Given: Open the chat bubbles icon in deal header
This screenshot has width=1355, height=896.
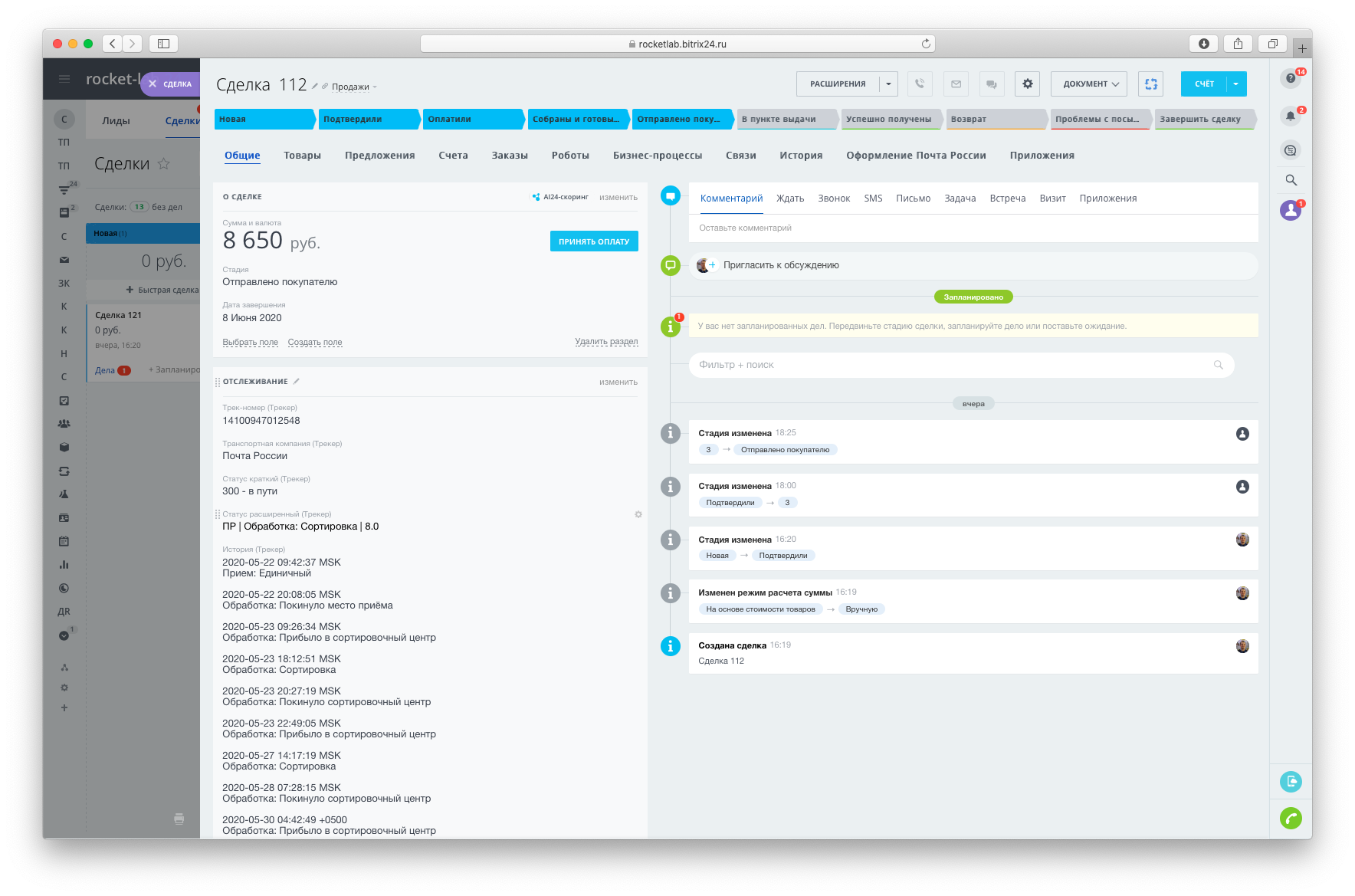Looking at the screenshot, I should 992,84.
